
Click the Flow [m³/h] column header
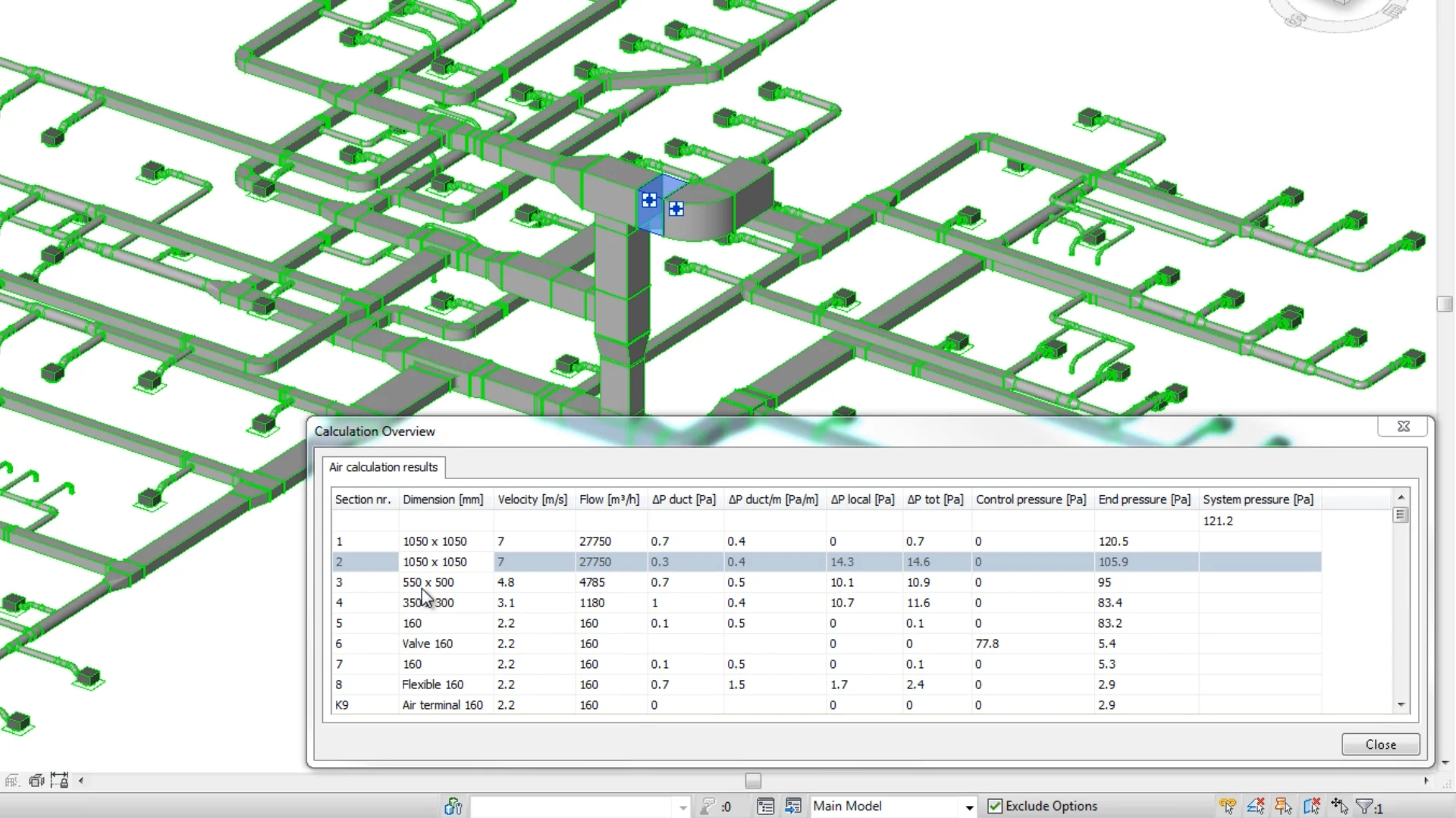(x=610, y=500)
